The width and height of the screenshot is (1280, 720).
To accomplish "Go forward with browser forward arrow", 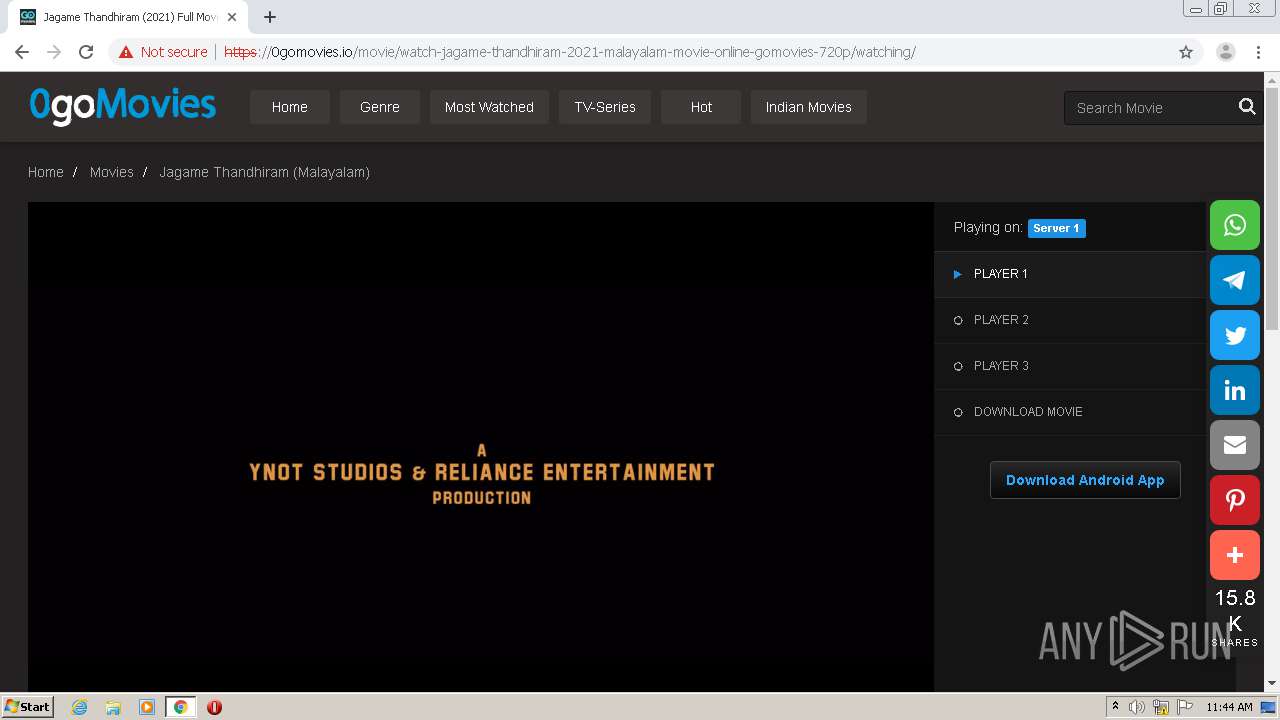I will click(54, 52).
